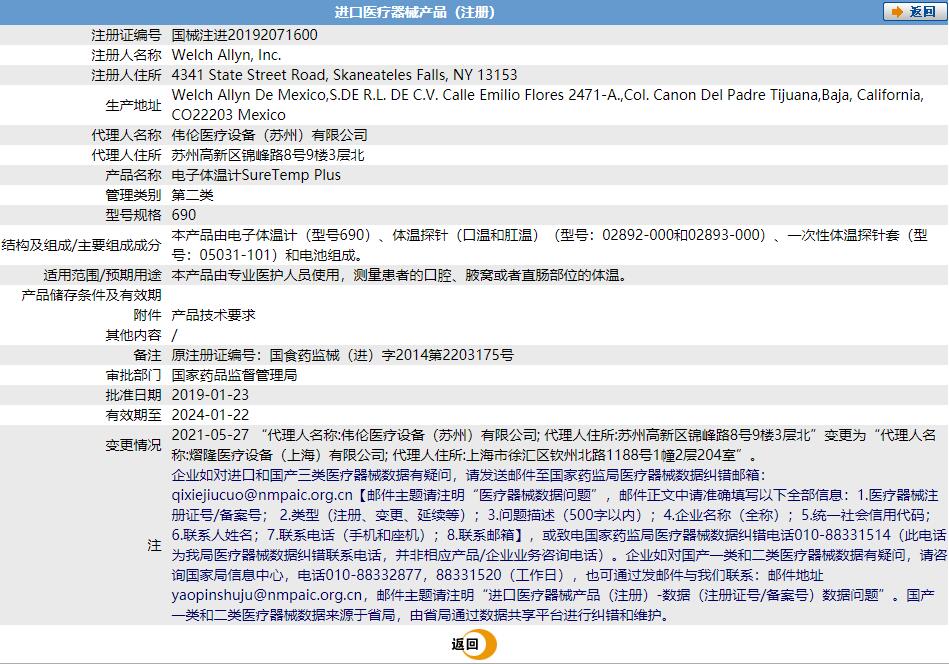Screen dimensions: 949x664
Task: Click the email yaopinshuju@nmpaic.org.cn
Action: [x=266, y=594]
